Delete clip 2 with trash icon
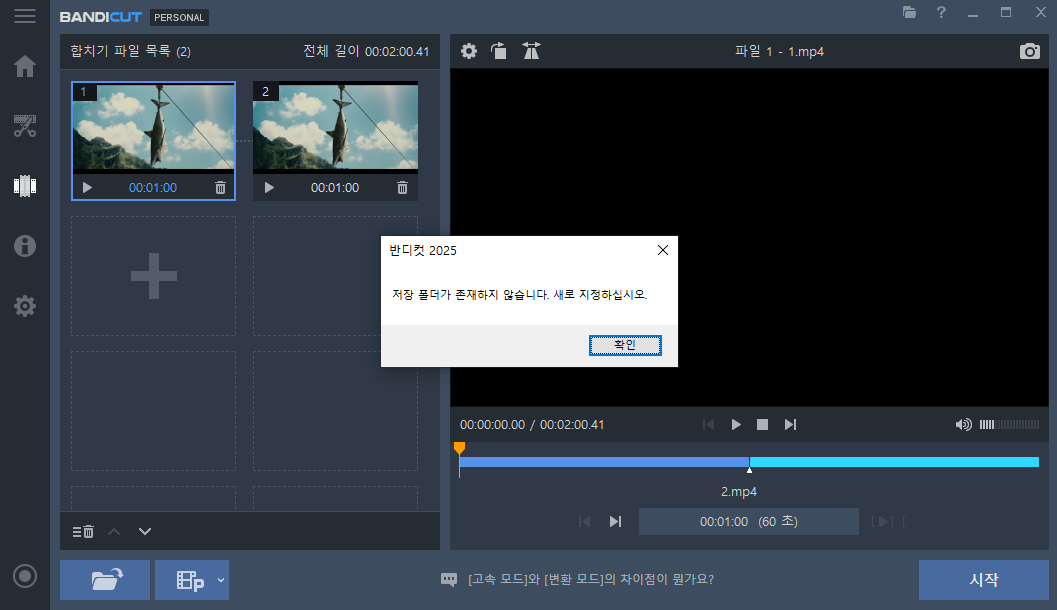Image resolution: width=1057 pixels, height=610 pixels. (x=402, y=187)
